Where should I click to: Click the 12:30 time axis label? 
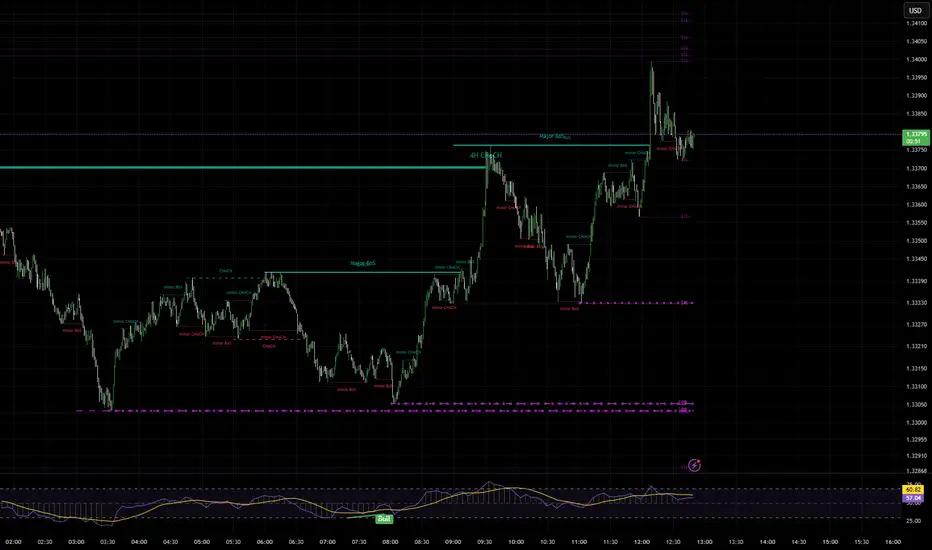tap(673, 542)
